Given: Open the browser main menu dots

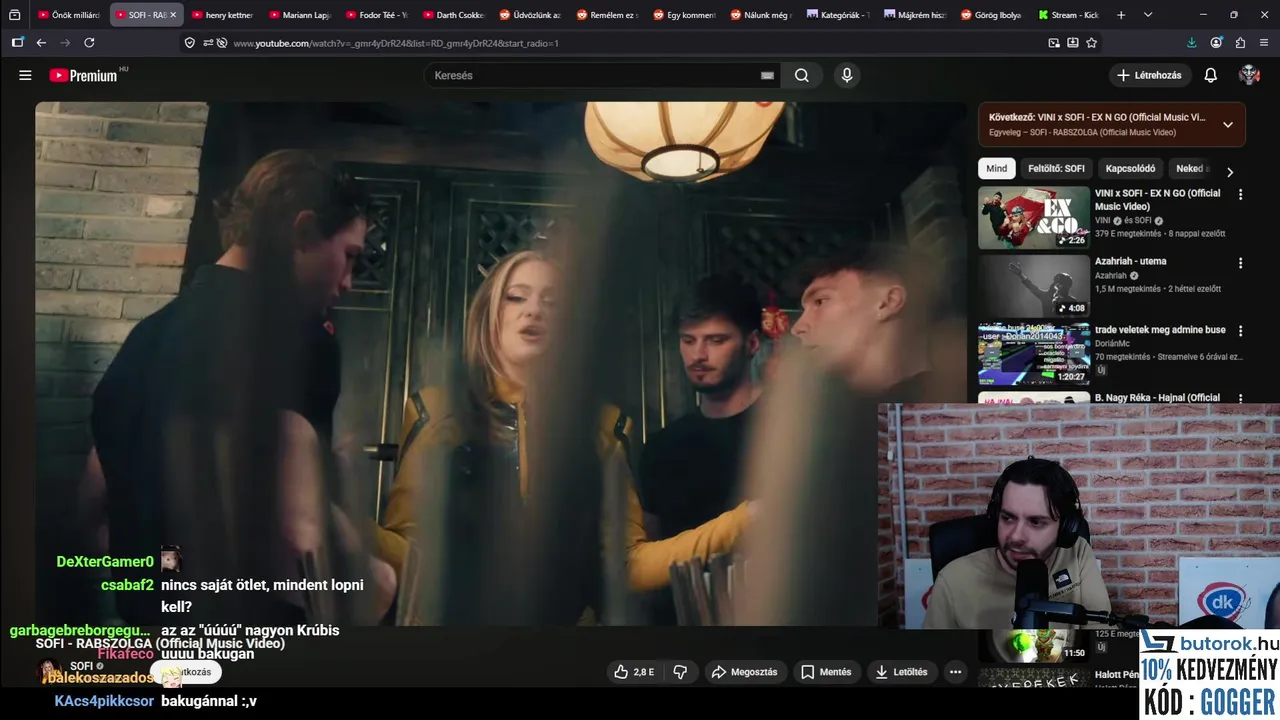Looking at the screenshot, I should pyautogui.click(x=1265, y=43).
